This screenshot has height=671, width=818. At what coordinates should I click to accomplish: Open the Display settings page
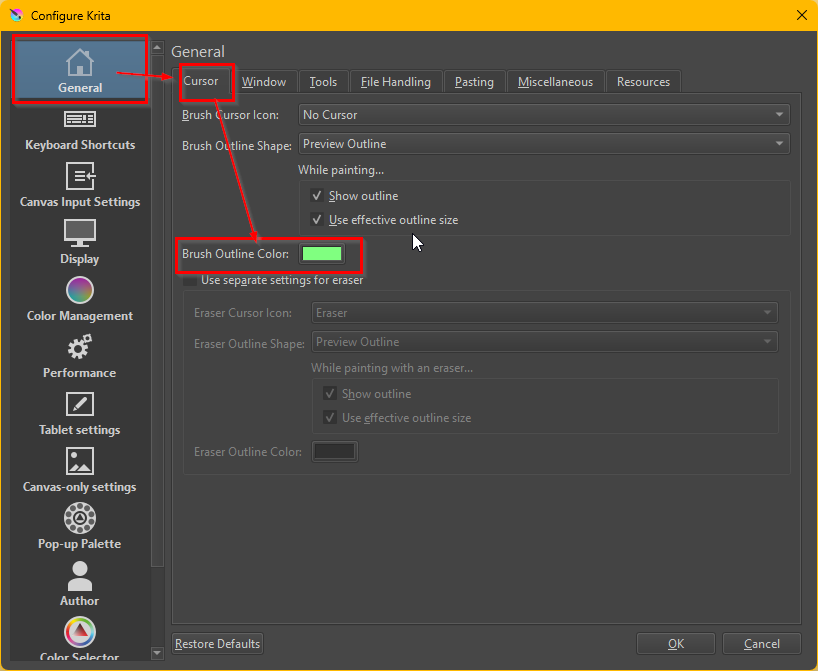coord(80,242)
